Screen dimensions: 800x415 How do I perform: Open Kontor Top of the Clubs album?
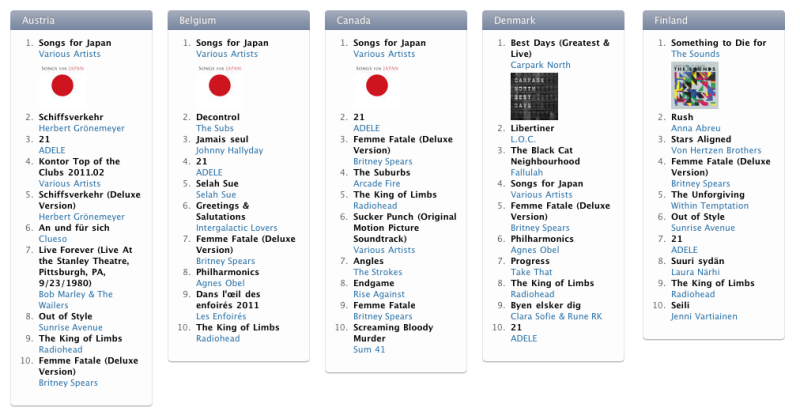click(80, 167)
